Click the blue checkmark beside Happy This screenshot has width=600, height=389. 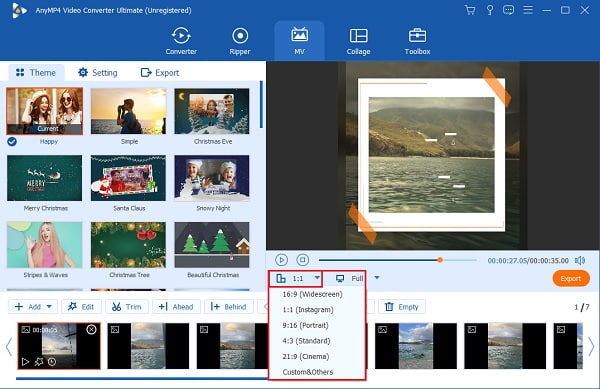[x=12, y=142]
